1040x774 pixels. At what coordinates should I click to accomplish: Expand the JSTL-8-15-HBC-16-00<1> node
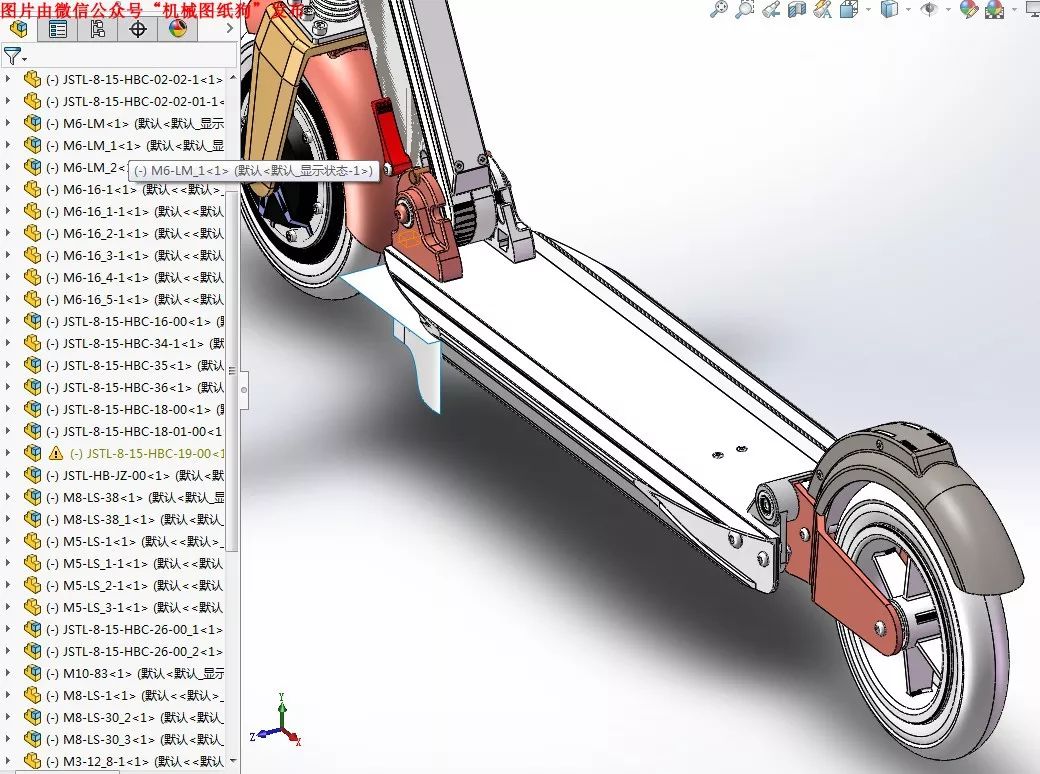[8, 321]
